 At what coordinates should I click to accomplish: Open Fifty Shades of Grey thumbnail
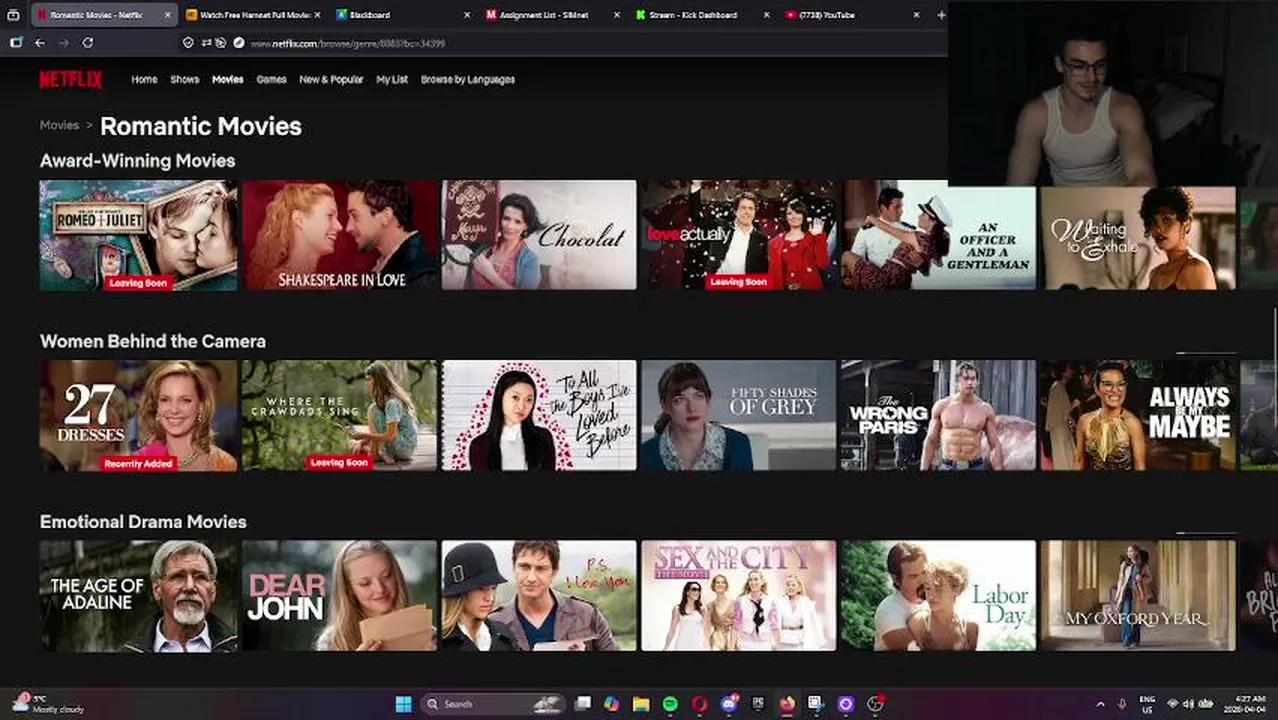(739, 415)
